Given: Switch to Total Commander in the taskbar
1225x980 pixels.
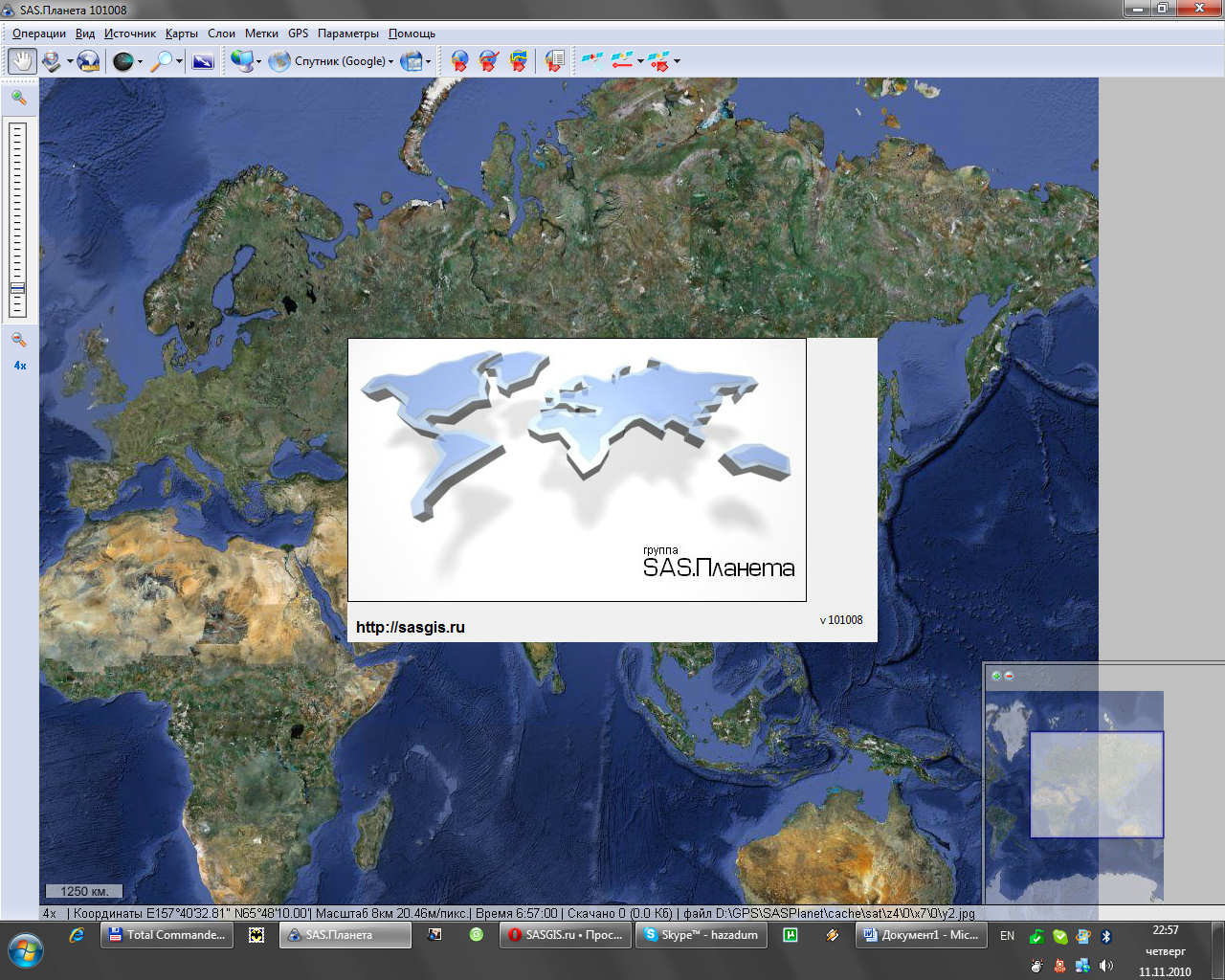Looking at the screenshot, I should 167,935.
